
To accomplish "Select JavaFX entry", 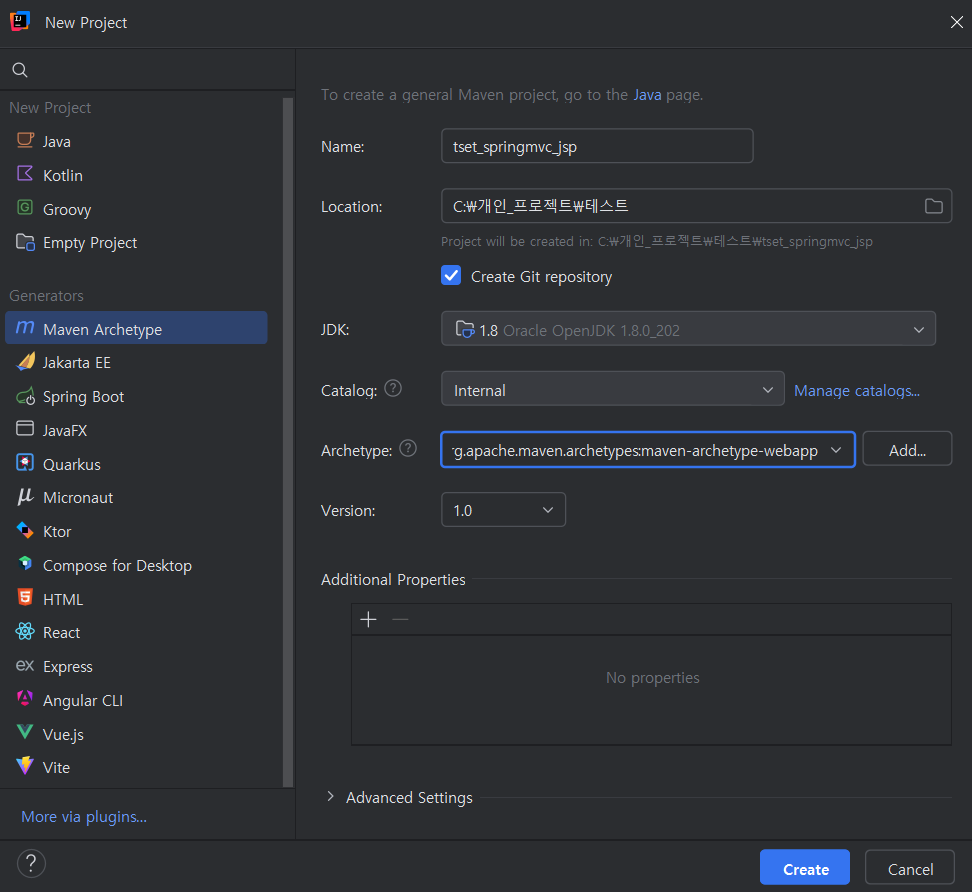I will coord(136,430).
